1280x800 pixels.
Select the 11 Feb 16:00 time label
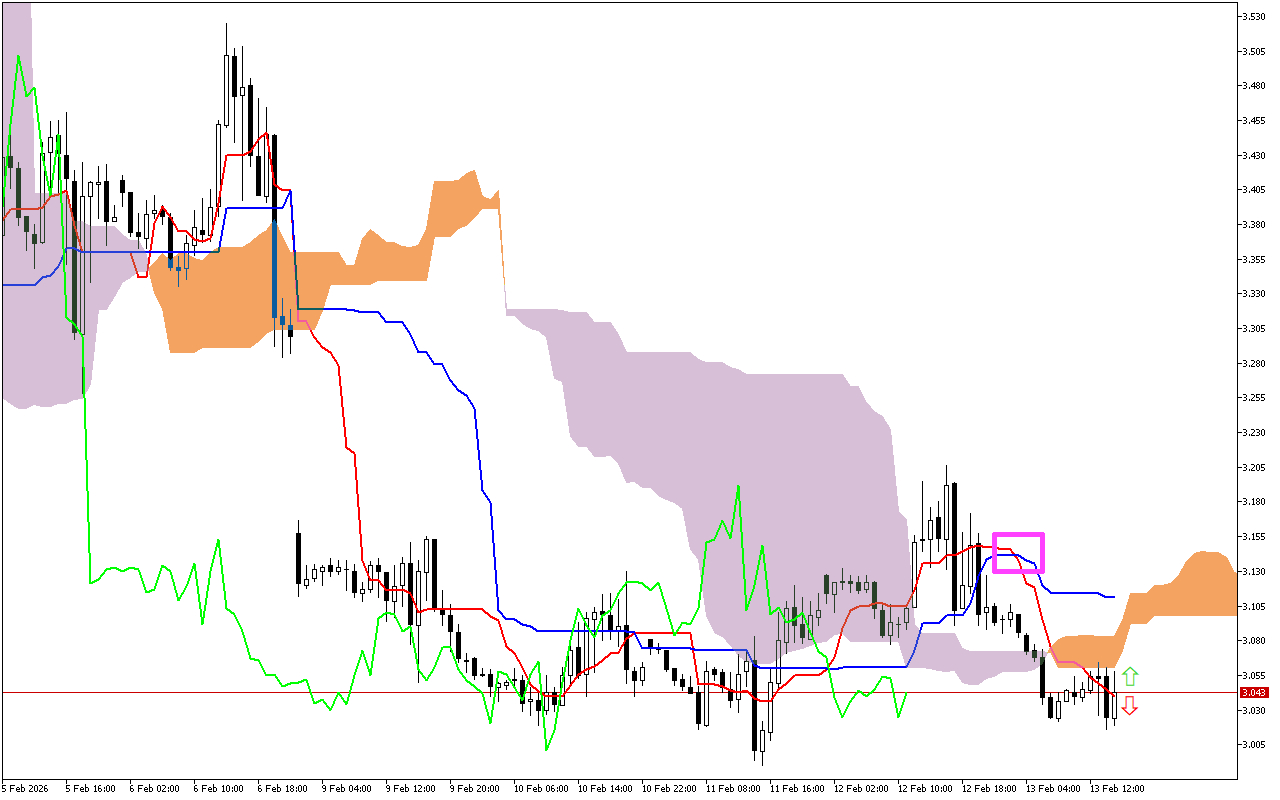[x=795, y=788]
